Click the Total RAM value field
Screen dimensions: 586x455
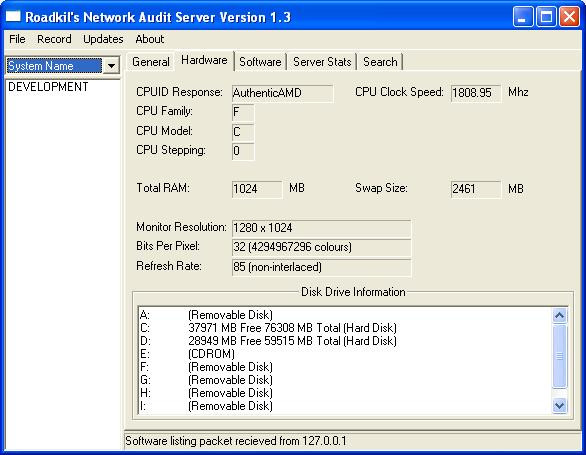coord(257,189)
